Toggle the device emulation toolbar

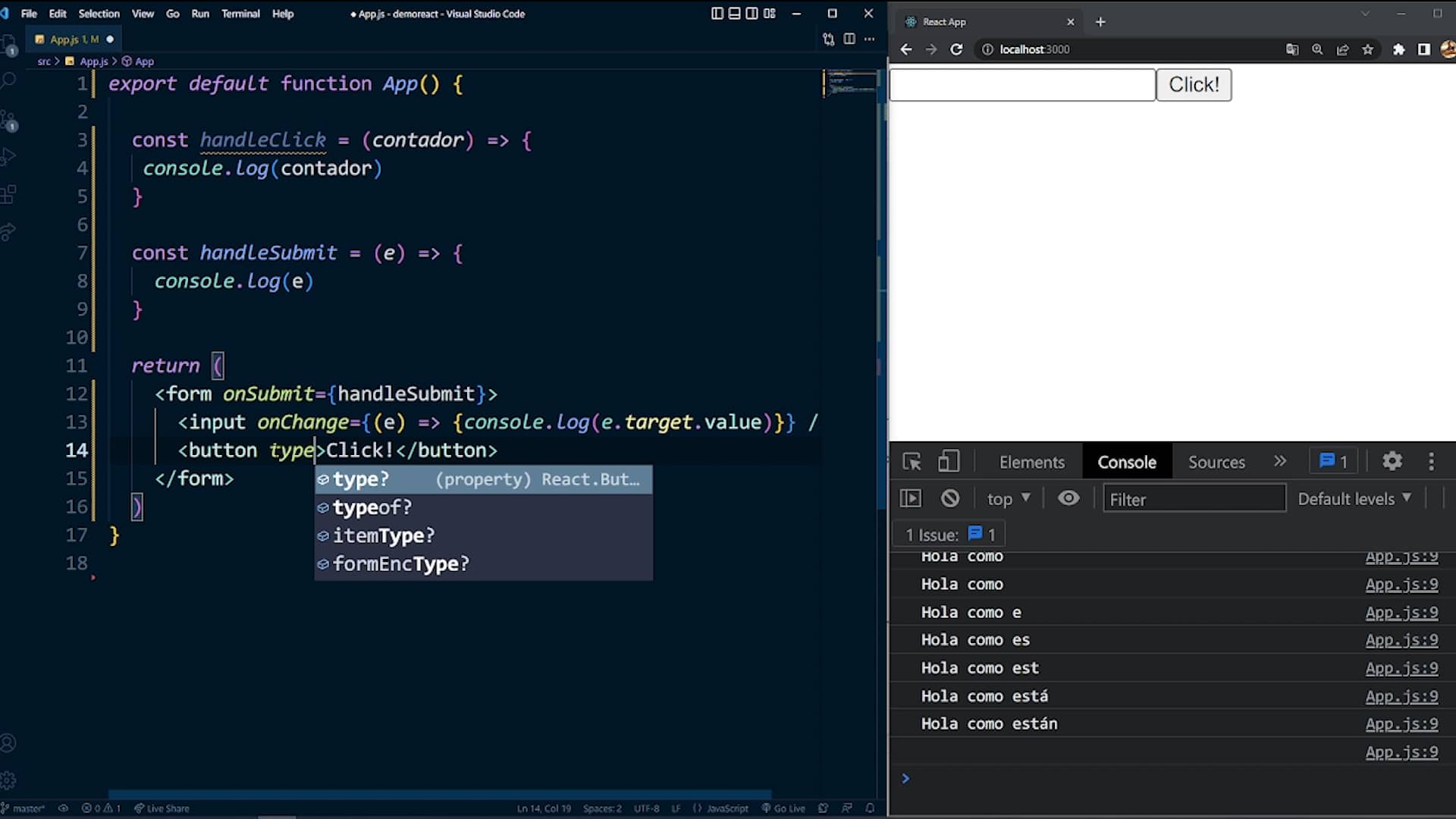coord(949,461)
